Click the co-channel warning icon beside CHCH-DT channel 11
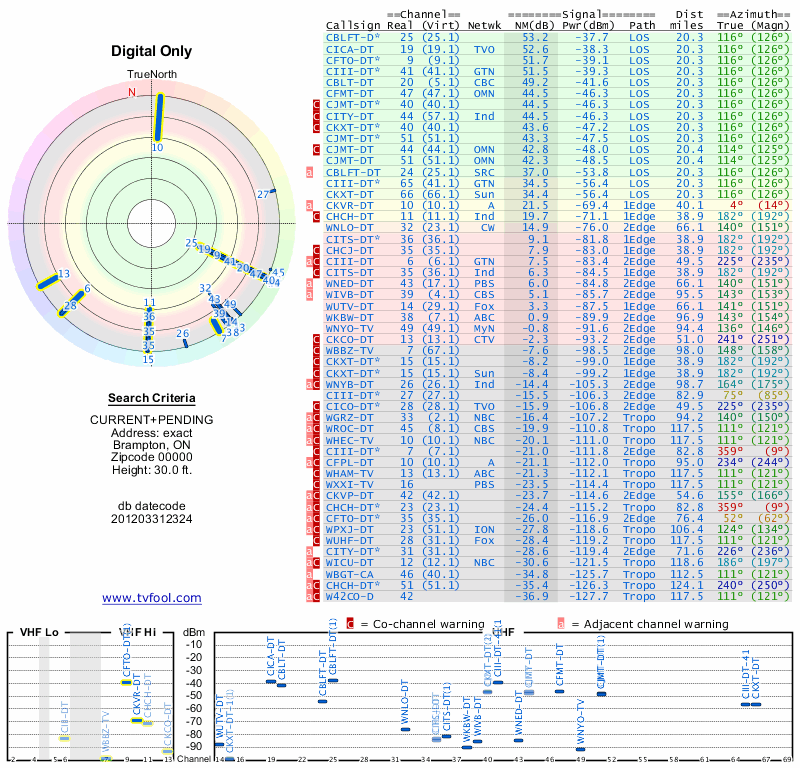Viewport: 800px width, 768px height. click(316, 217)
